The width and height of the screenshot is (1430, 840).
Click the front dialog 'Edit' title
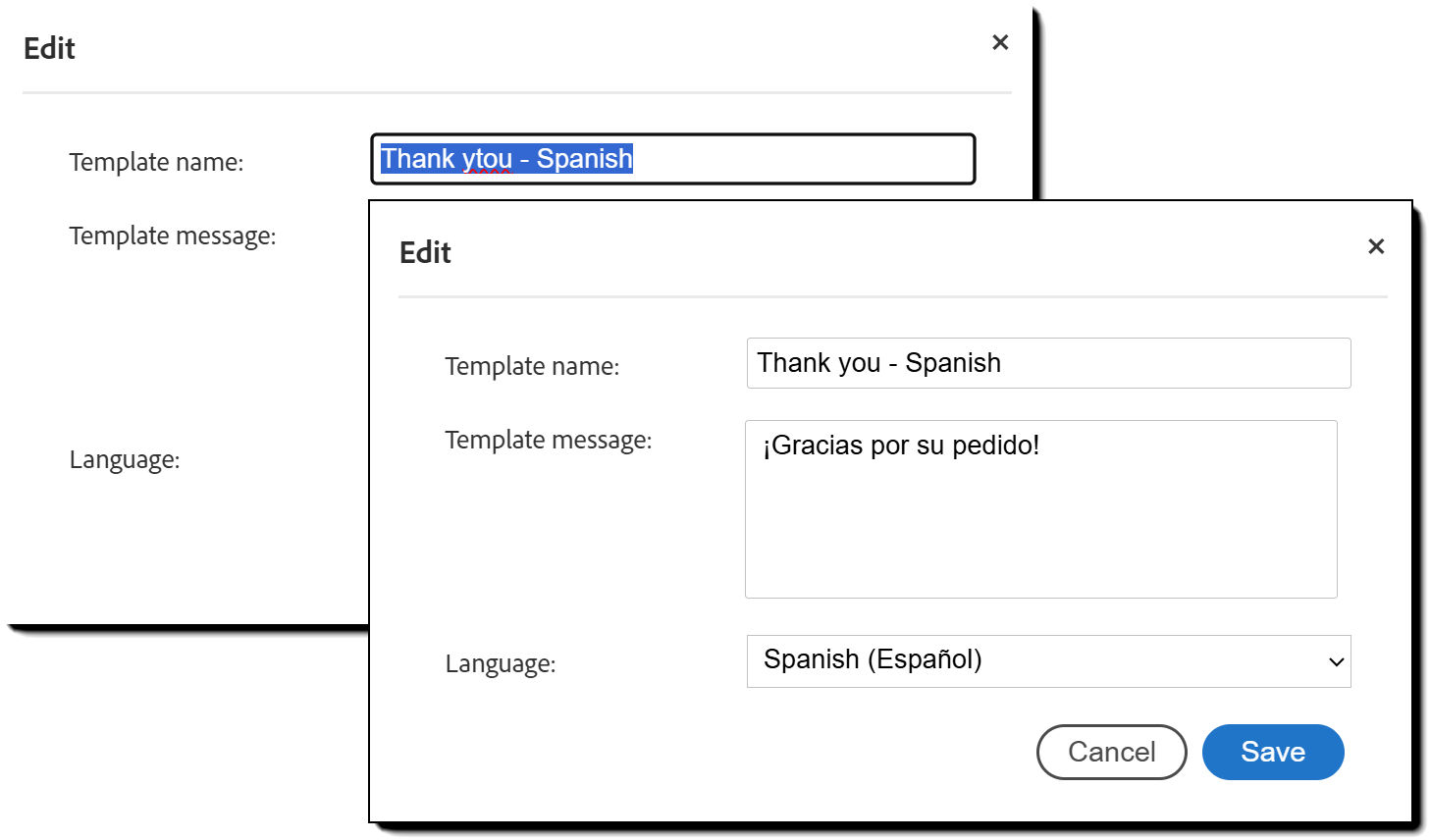pos(425,252)
